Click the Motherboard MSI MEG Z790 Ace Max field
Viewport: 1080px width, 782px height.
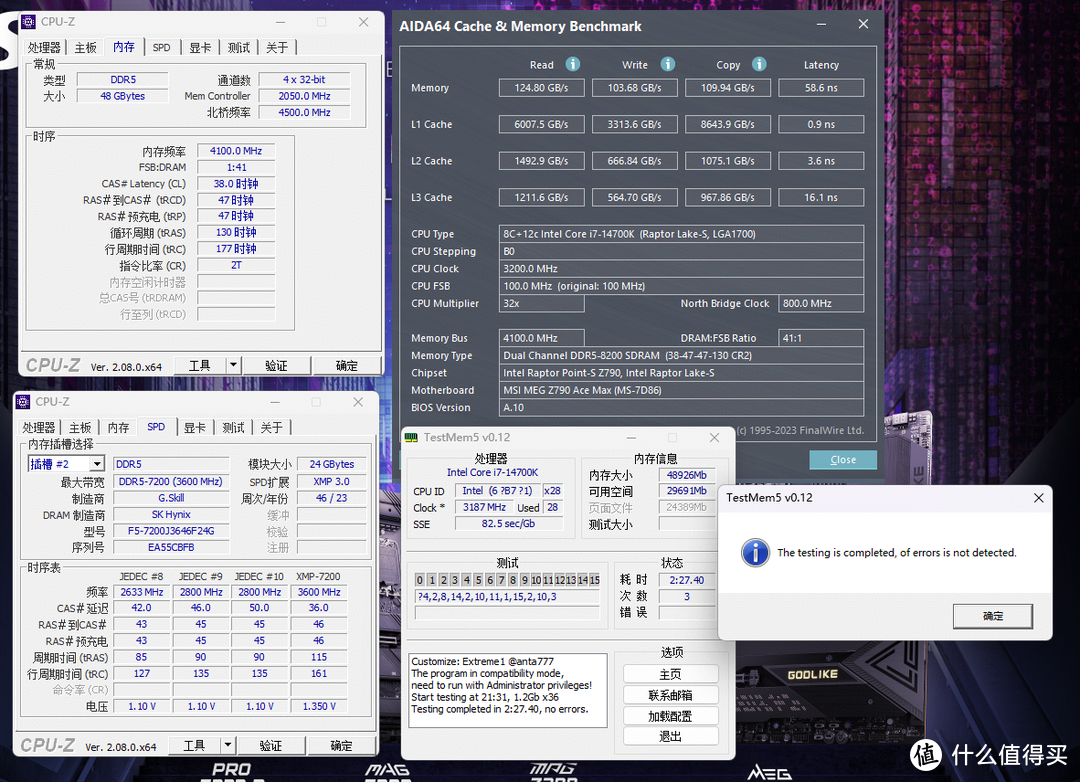681,390
